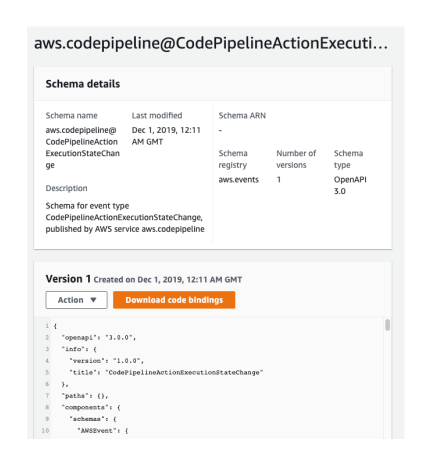Click Download code bindings button
The image size is (432, 463).
click(x=174, y=300)
